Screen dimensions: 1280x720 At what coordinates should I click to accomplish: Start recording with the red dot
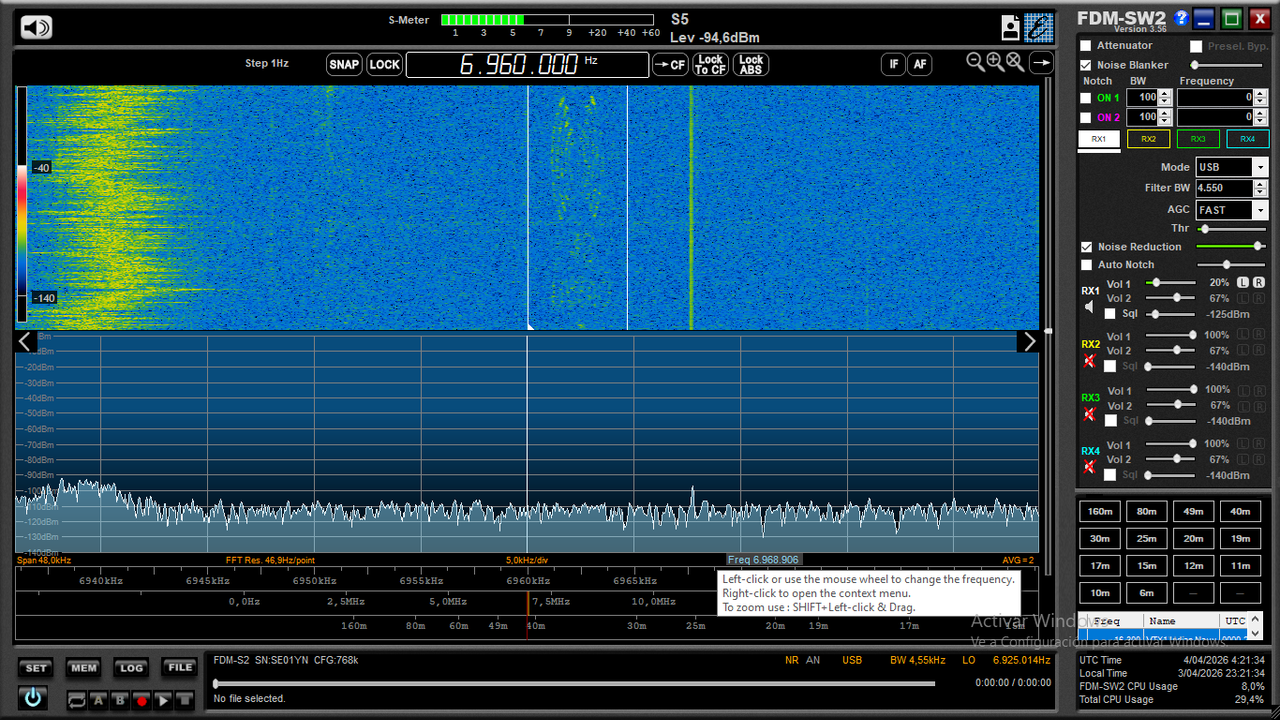click(x=142, y=701)
